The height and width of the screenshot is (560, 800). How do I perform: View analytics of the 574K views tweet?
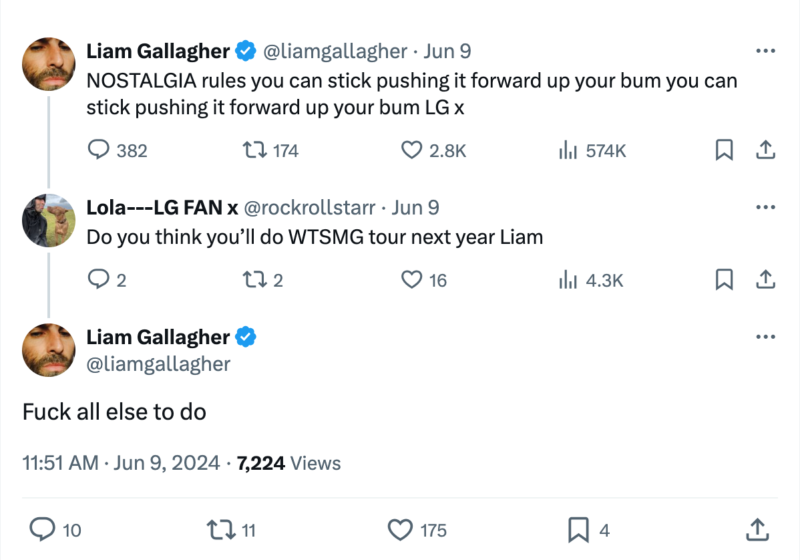click(569, 150)
